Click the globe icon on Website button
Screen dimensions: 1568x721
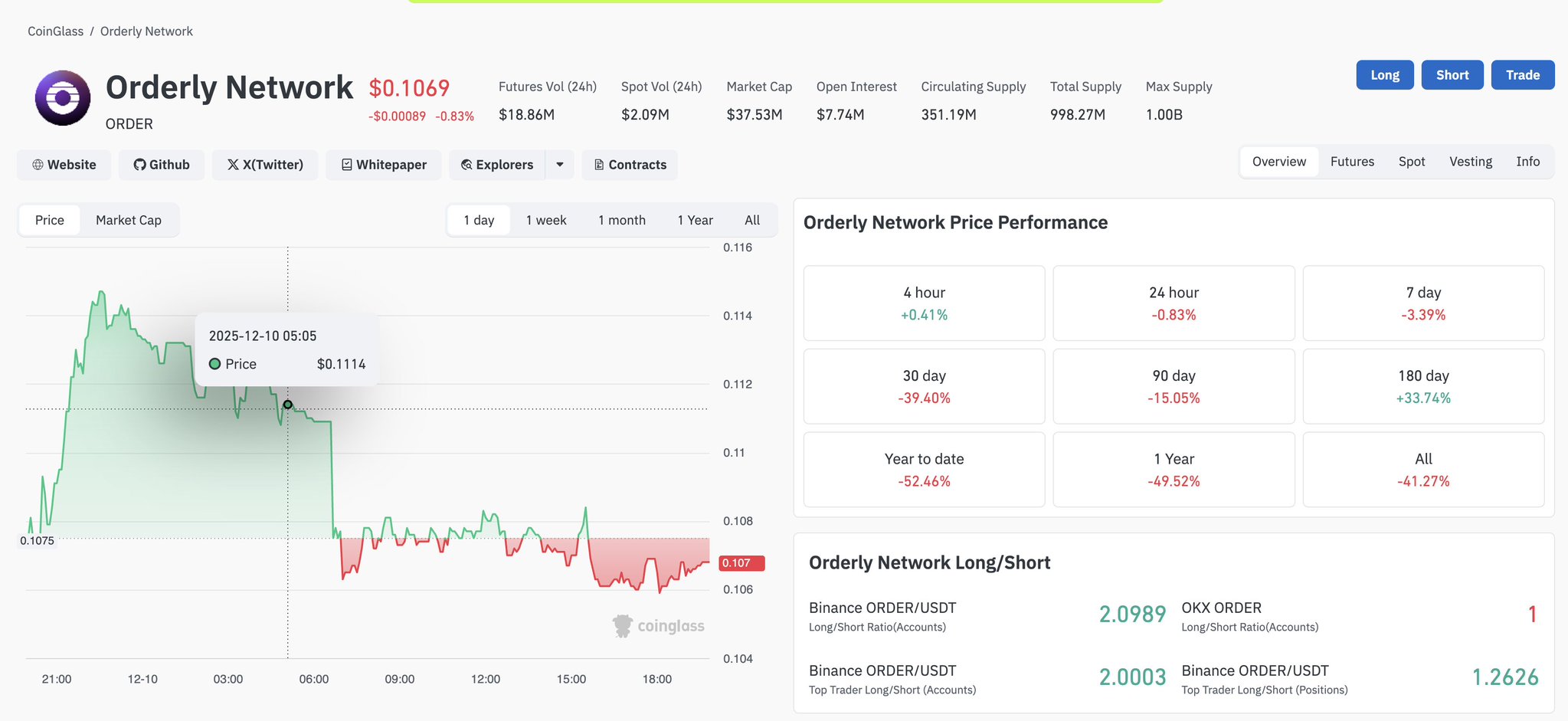point(38,165)
